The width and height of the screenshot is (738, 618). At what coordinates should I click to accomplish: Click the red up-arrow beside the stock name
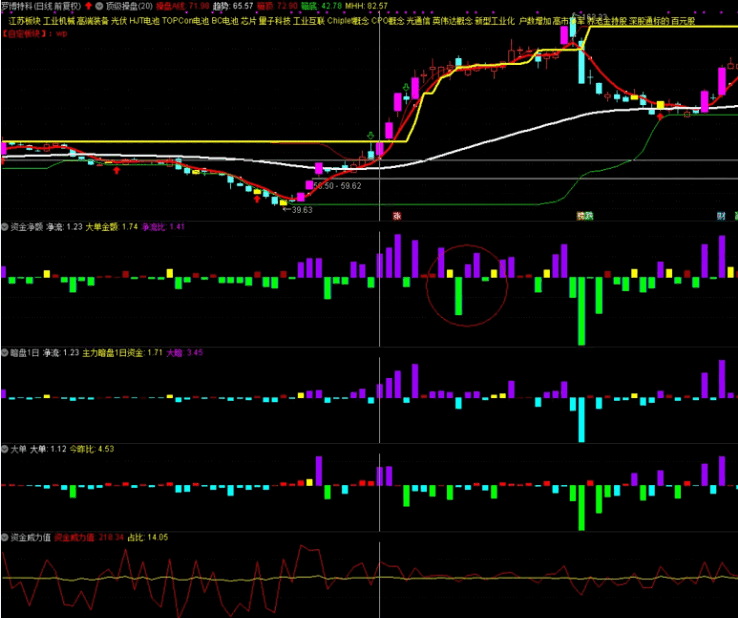[x=88, y=6]
